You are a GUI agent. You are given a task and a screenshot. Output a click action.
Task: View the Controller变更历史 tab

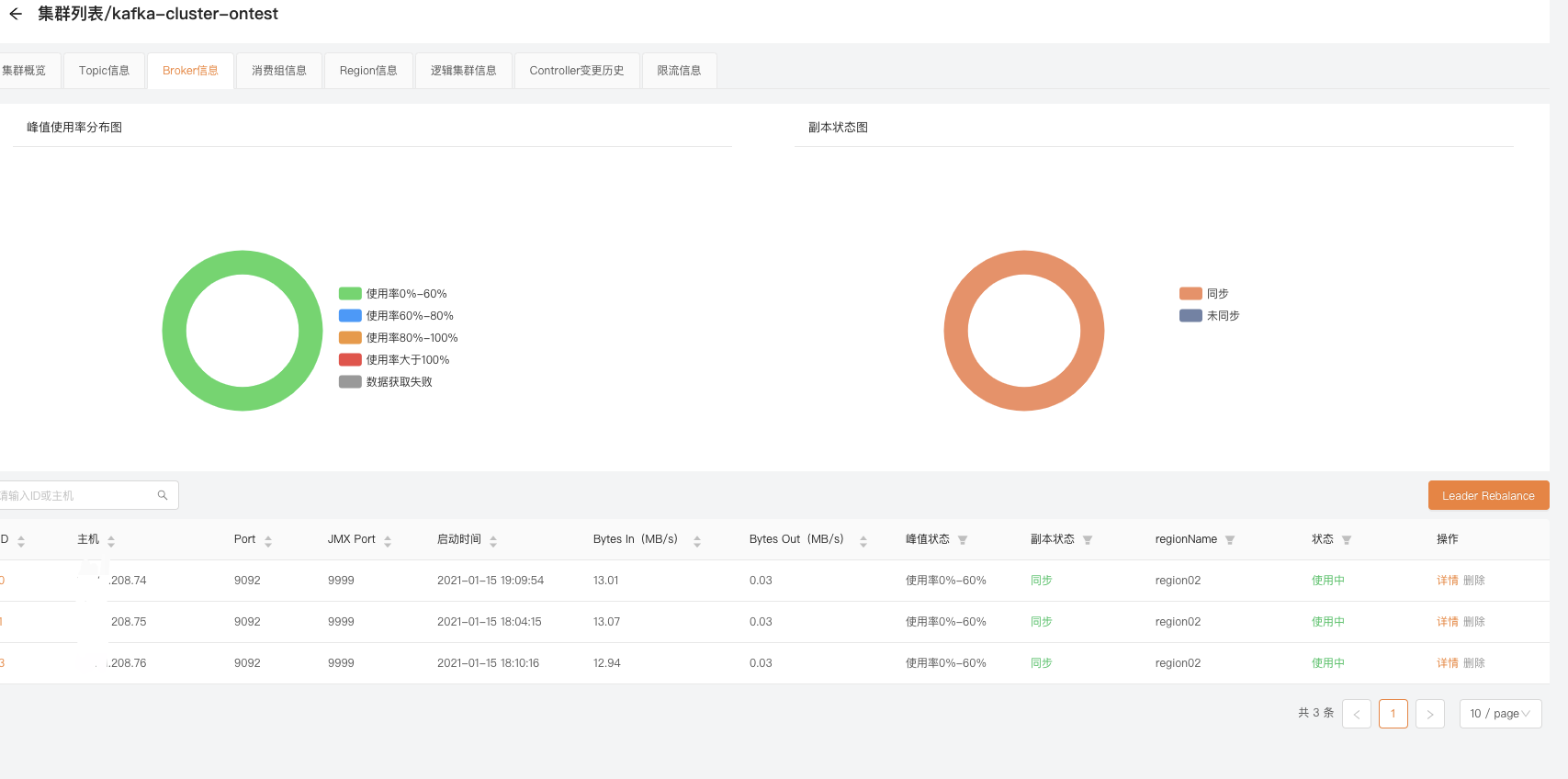point(577,71)
